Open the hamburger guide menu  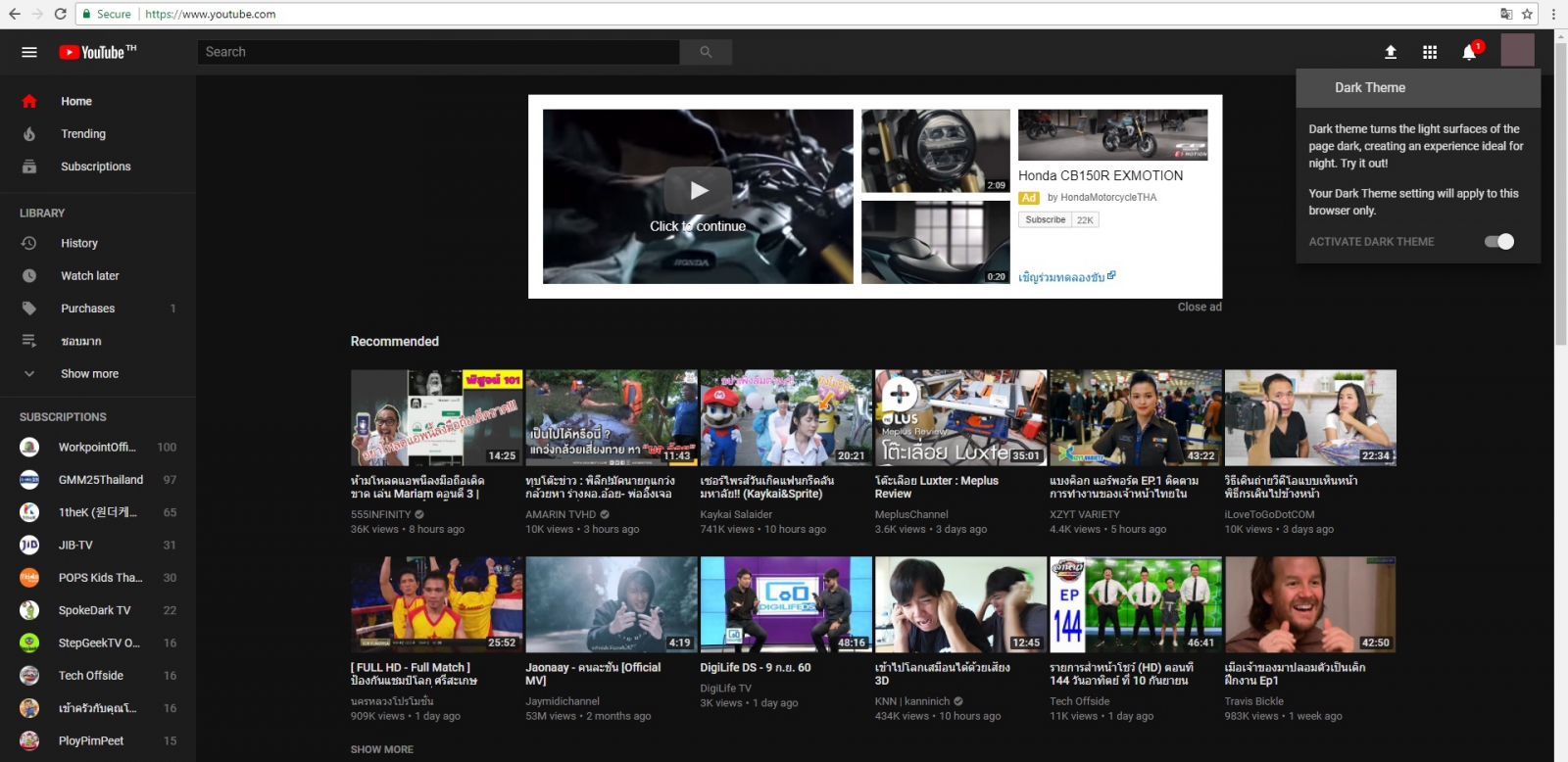tap(29, 52)
